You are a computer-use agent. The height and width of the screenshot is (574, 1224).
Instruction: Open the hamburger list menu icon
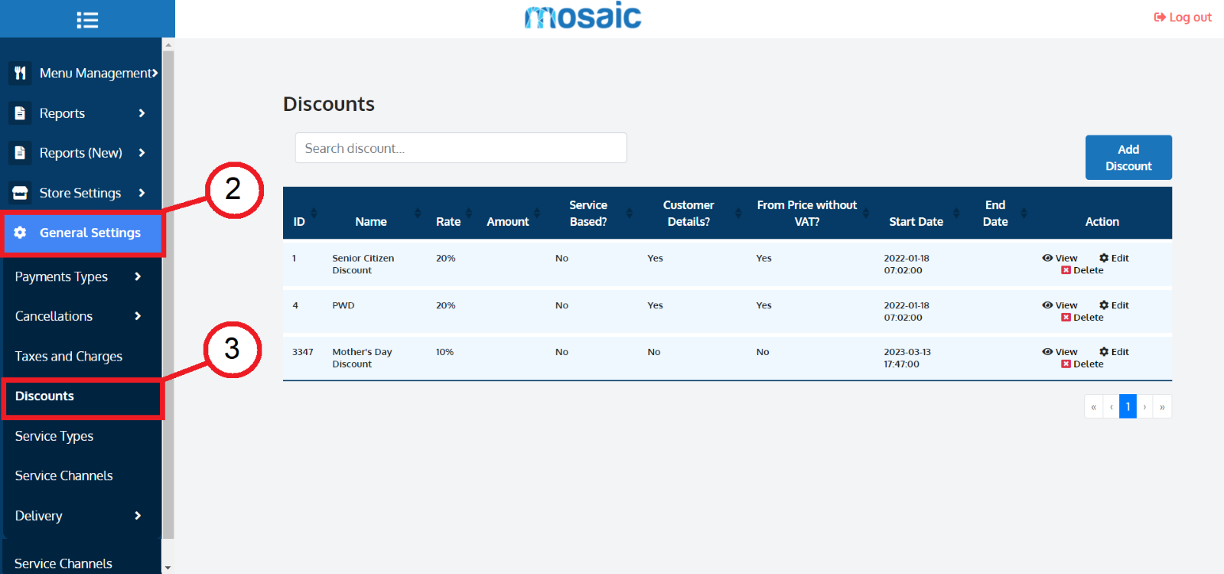coord(87,19)
